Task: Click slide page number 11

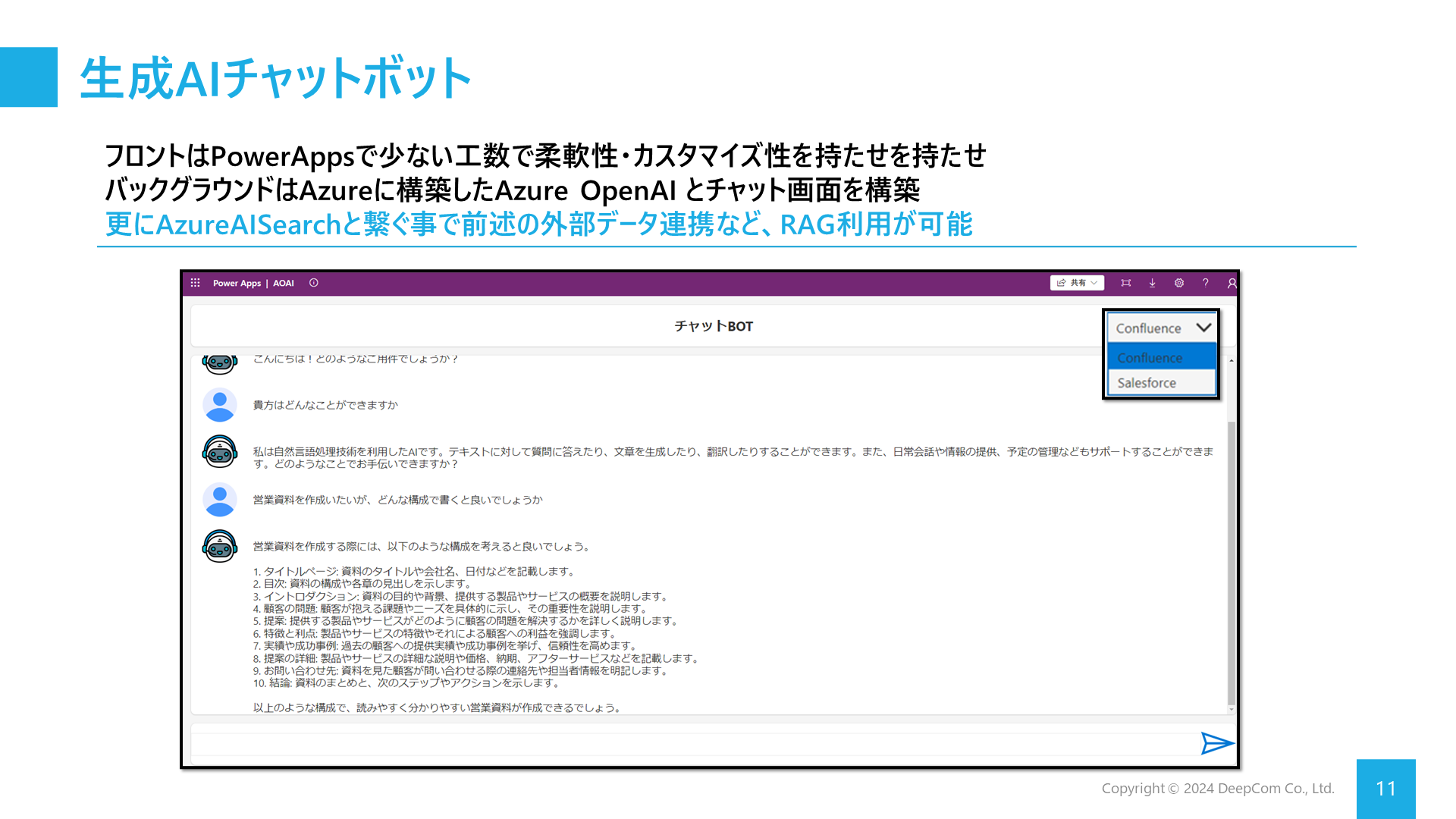Action: pos(1386,789)
